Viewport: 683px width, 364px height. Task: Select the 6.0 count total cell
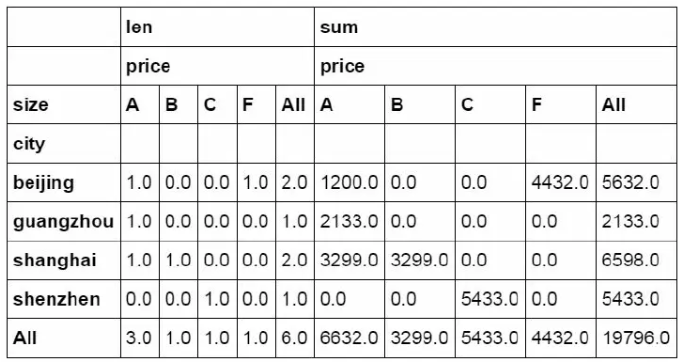pyautogui.click(x=295, y=338)
